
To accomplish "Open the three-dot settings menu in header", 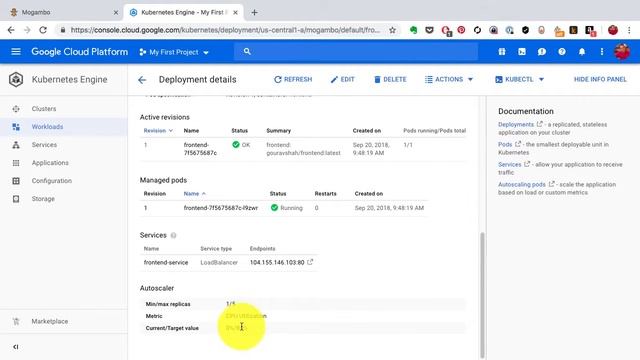I will point(602,52).
